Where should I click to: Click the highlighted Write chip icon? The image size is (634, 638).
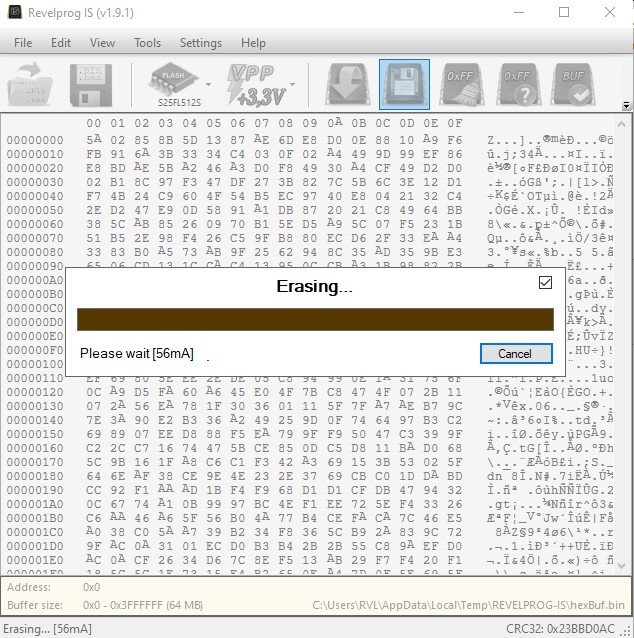[x=404, y=84]
